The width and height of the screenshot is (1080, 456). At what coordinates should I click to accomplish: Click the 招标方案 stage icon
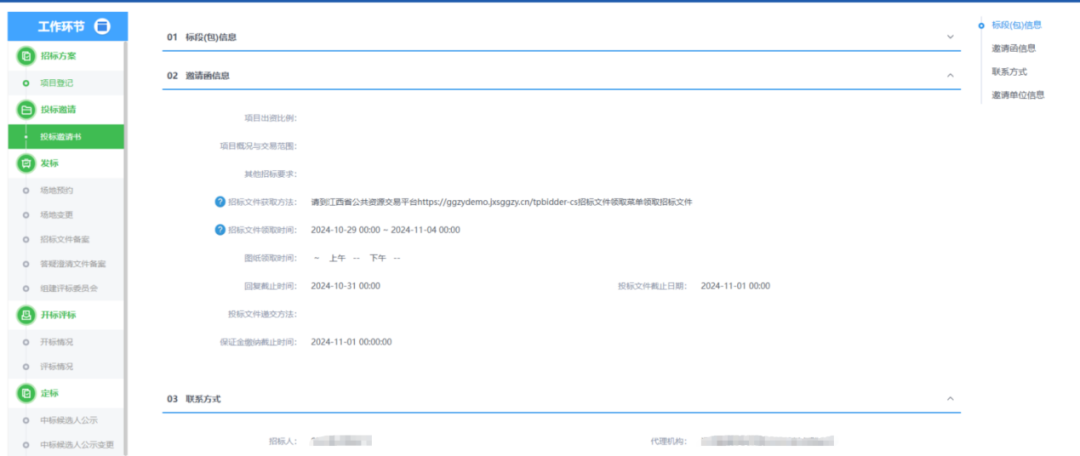click(26, 56)
